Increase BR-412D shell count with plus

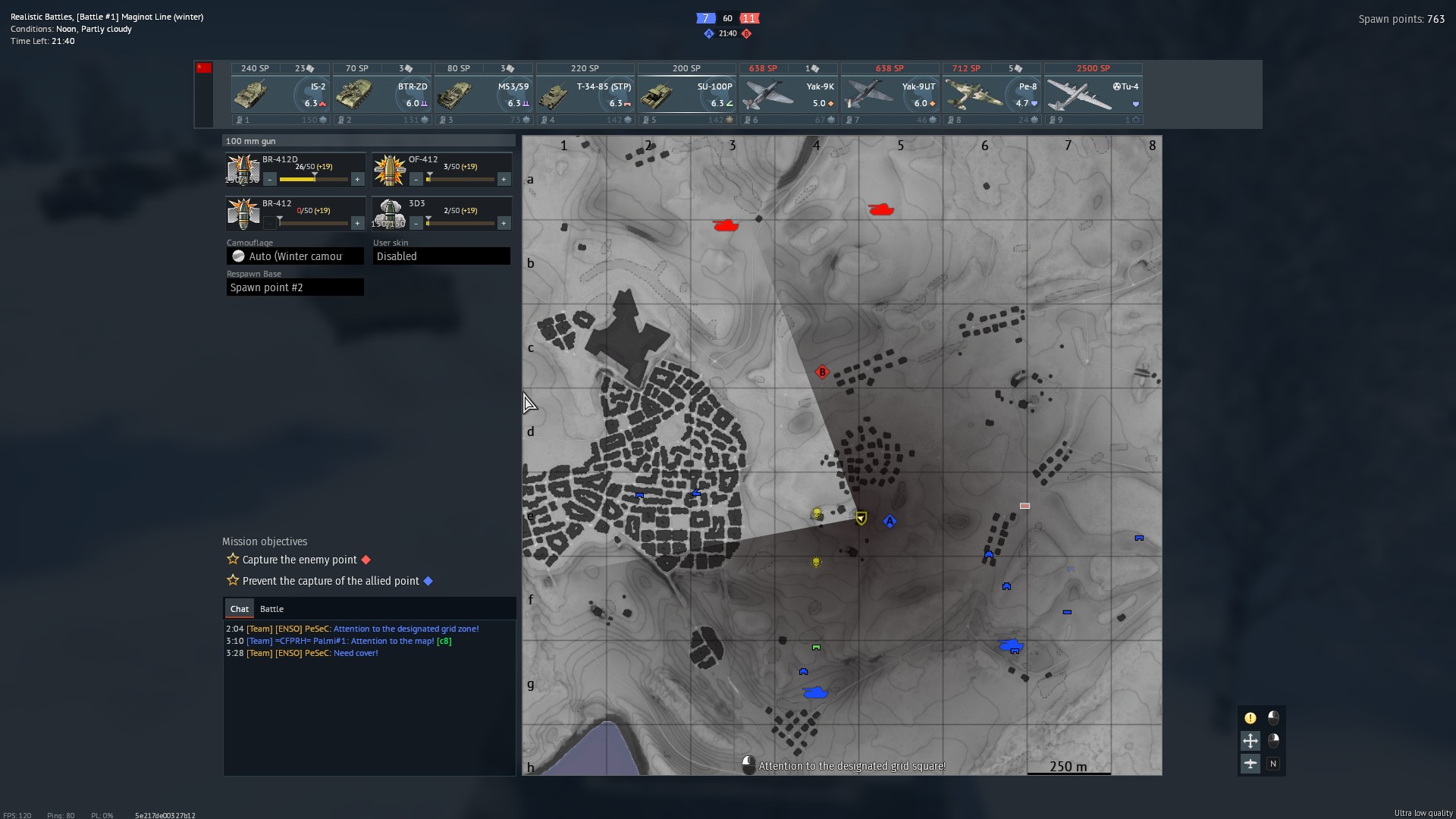click(357, 180)
